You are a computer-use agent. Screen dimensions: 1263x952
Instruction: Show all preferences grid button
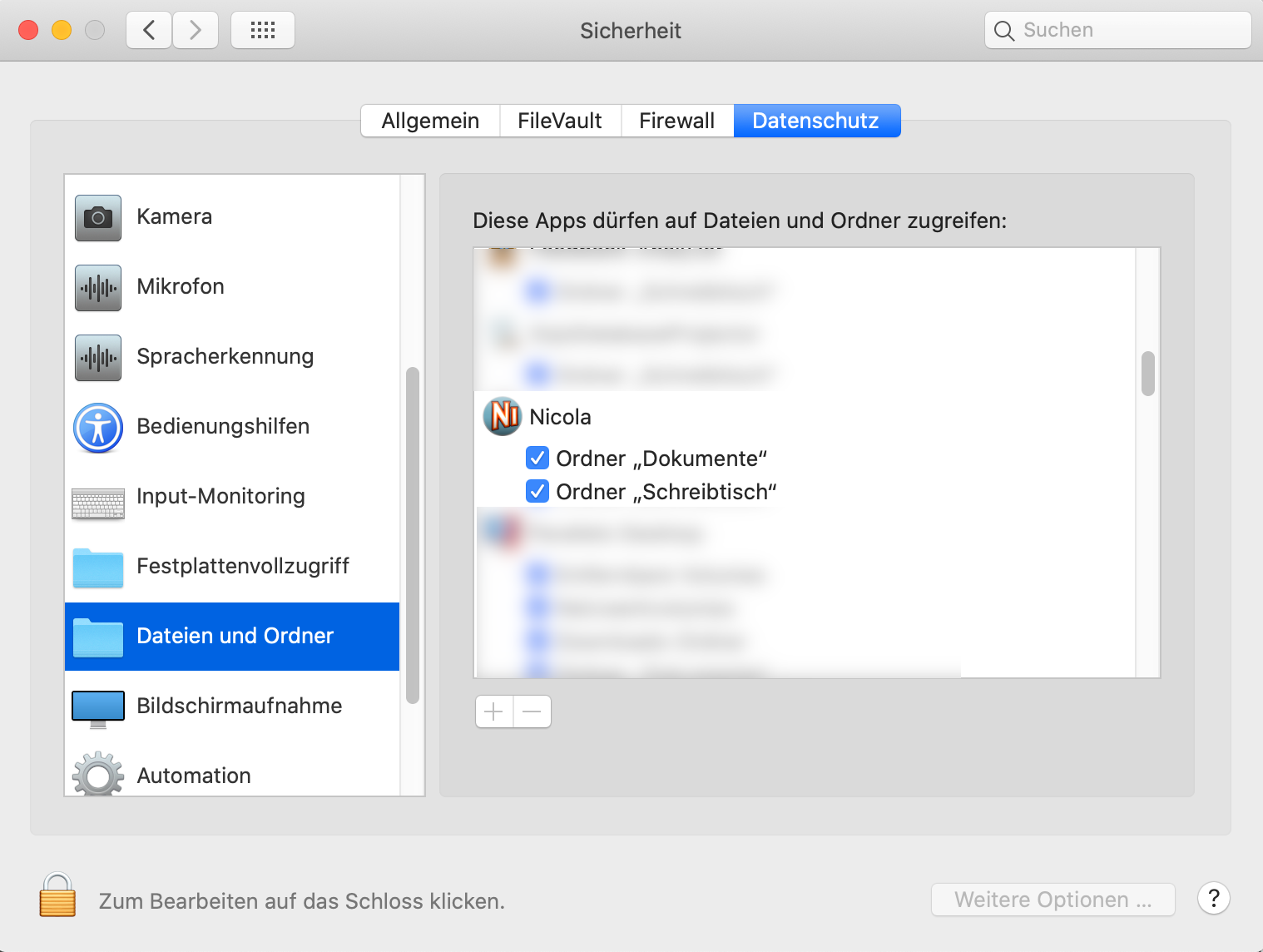point(263,31)
